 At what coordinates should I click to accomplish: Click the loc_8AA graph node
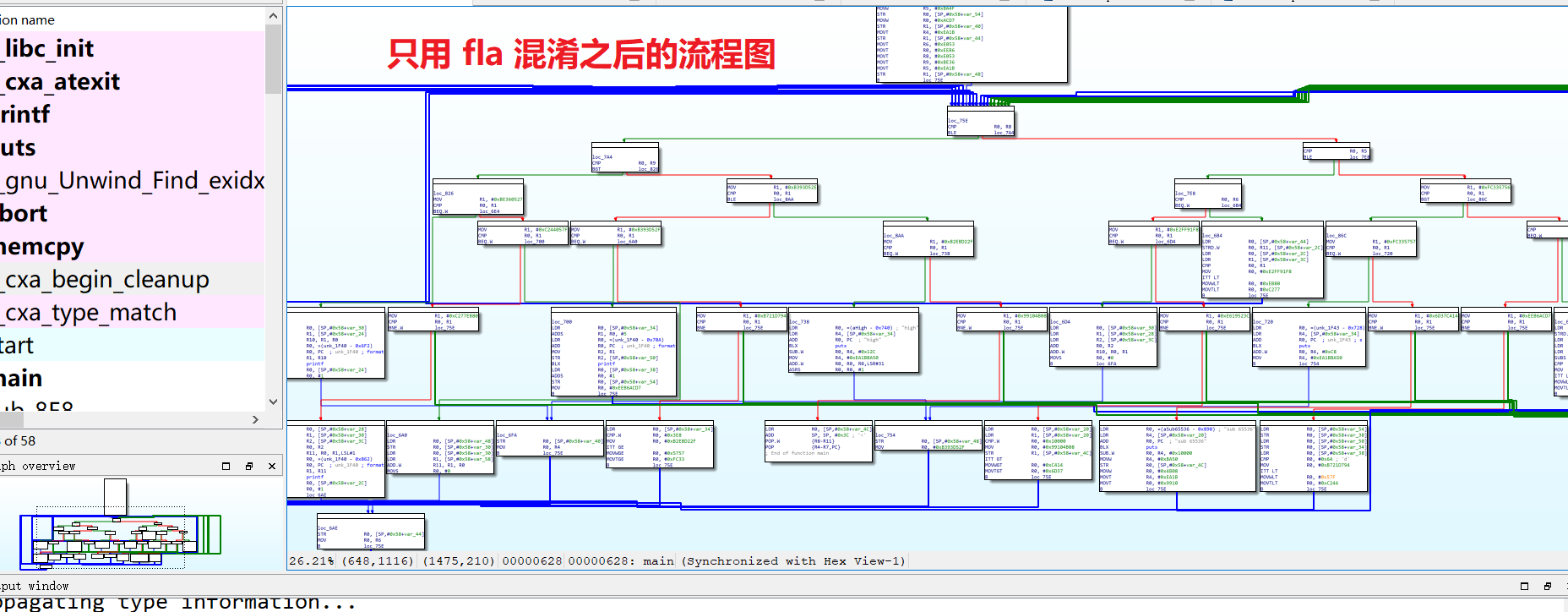tap(928, 239)
